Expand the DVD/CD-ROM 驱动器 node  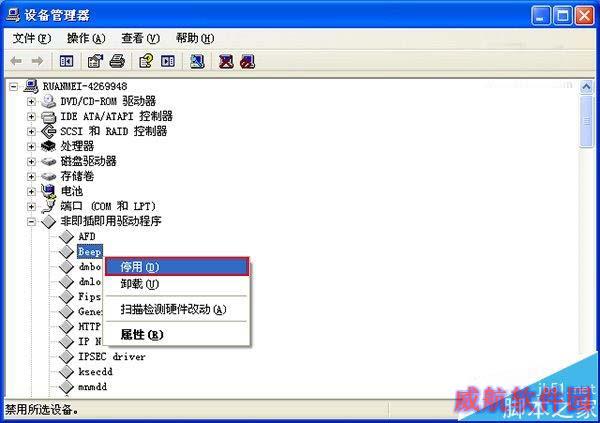(31, 101)
